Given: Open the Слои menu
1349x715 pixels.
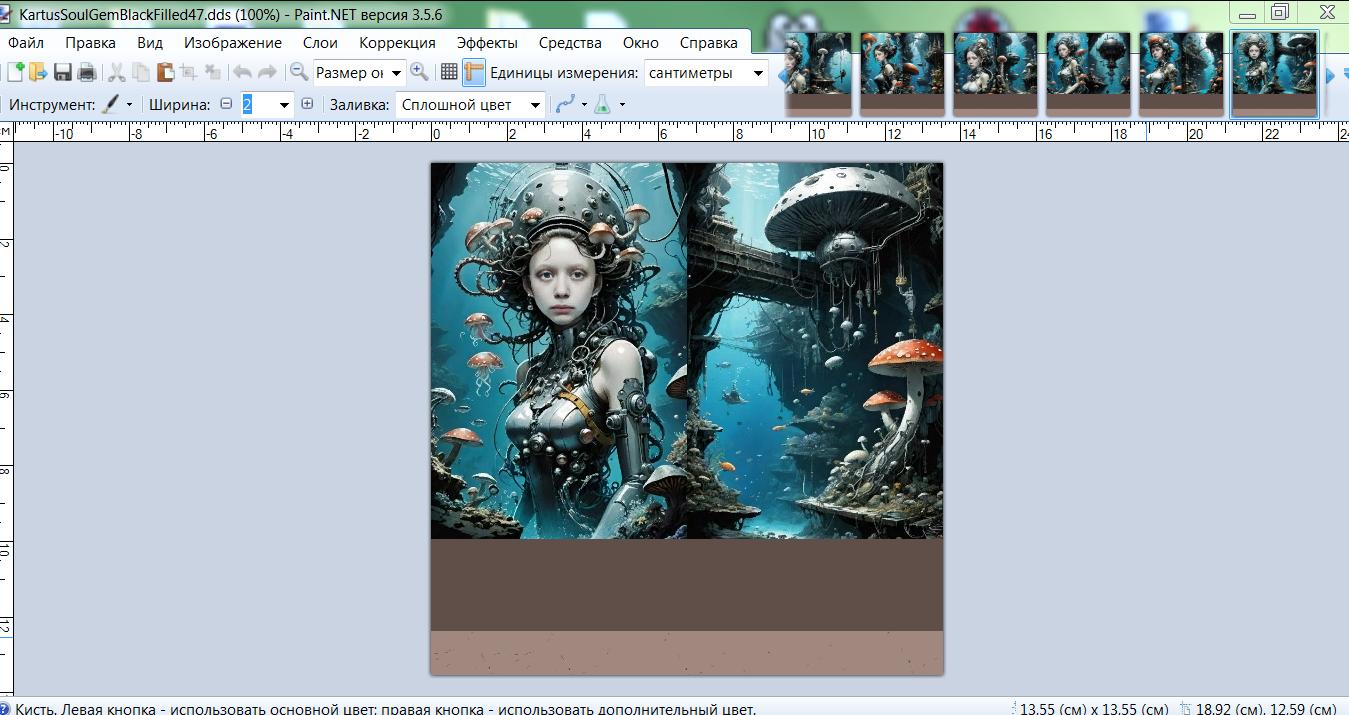Looking at the screenshot, I should (320, 43).
